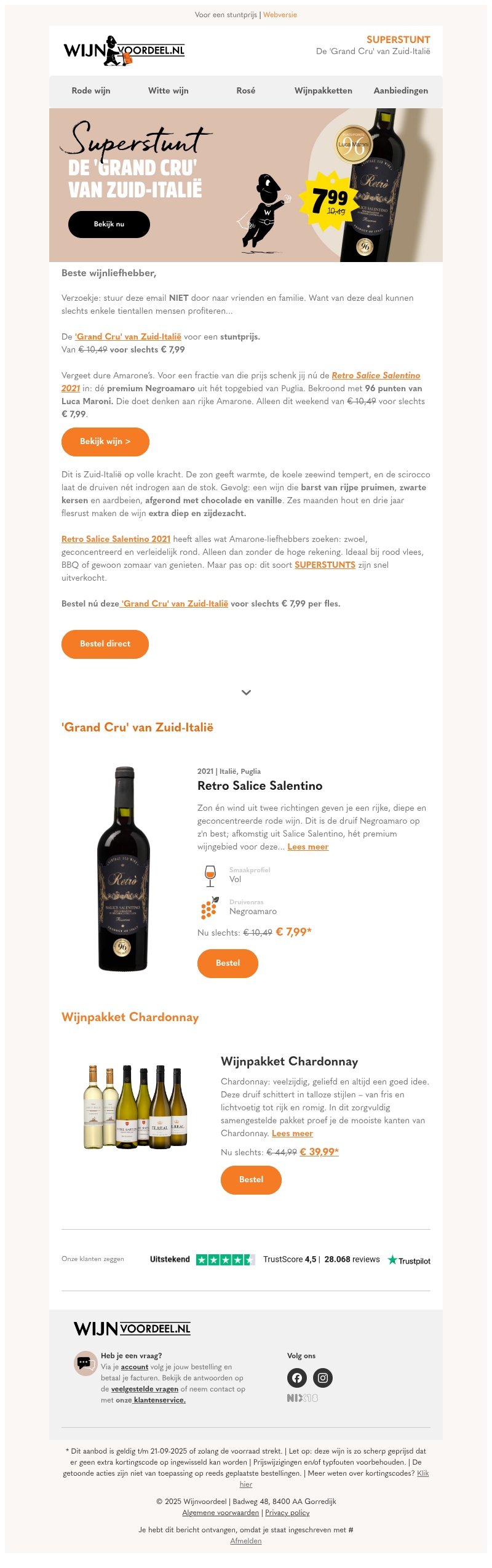Open the Rode wijn menu item
Screen dimensions: 492x1568
click(91, 90)
